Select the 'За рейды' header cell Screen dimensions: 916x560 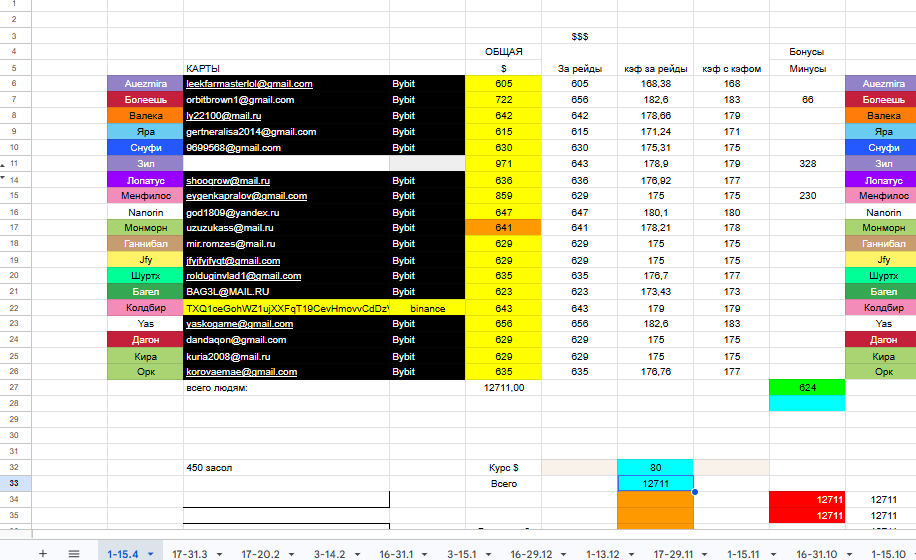[580, 68]
